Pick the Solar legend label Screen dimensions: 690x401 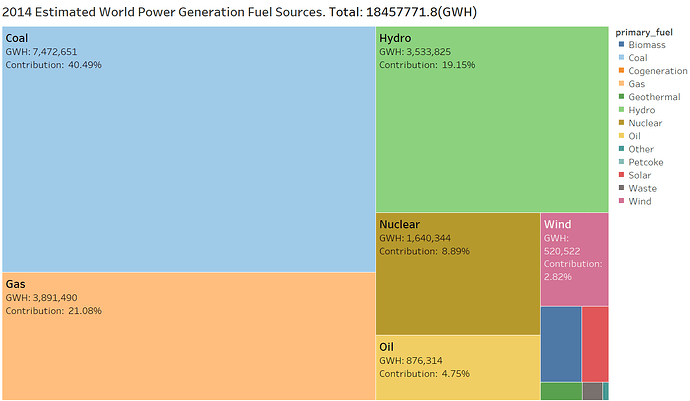tap(639, 175)
